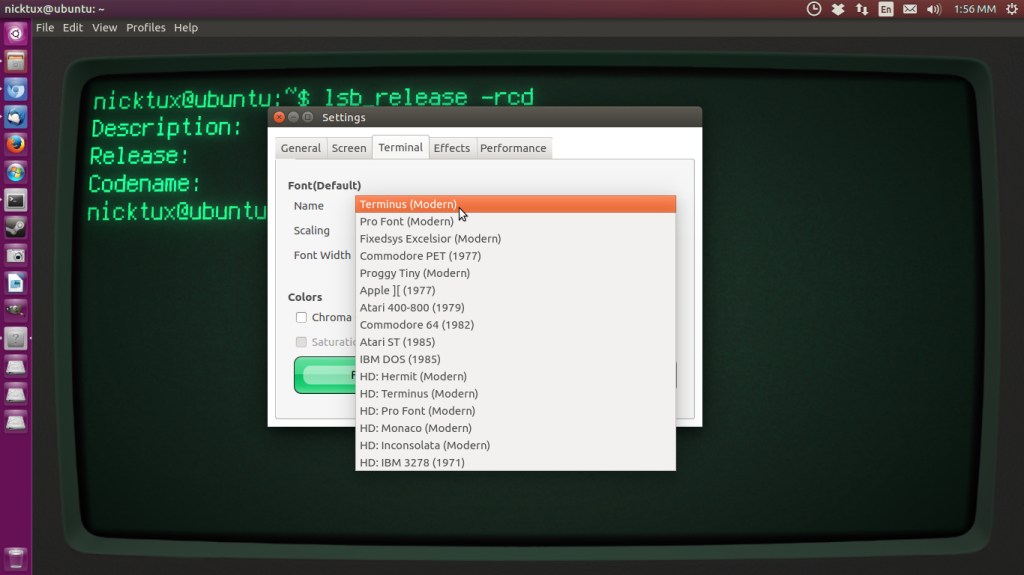Screen dimensions: 1024x575
Task: Open the En keyboard layout indicator
Action: click(886, 8)
